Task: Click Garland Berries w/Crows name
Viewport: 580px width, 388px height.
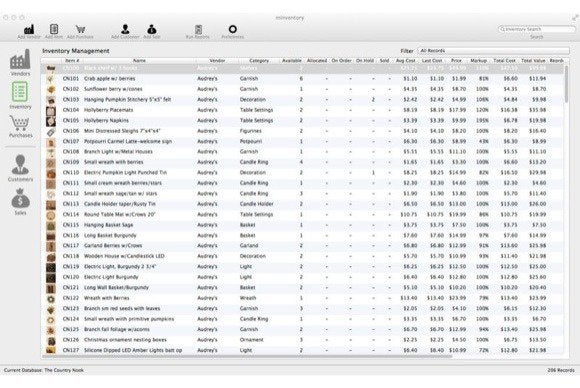Action: click(113, 246)
